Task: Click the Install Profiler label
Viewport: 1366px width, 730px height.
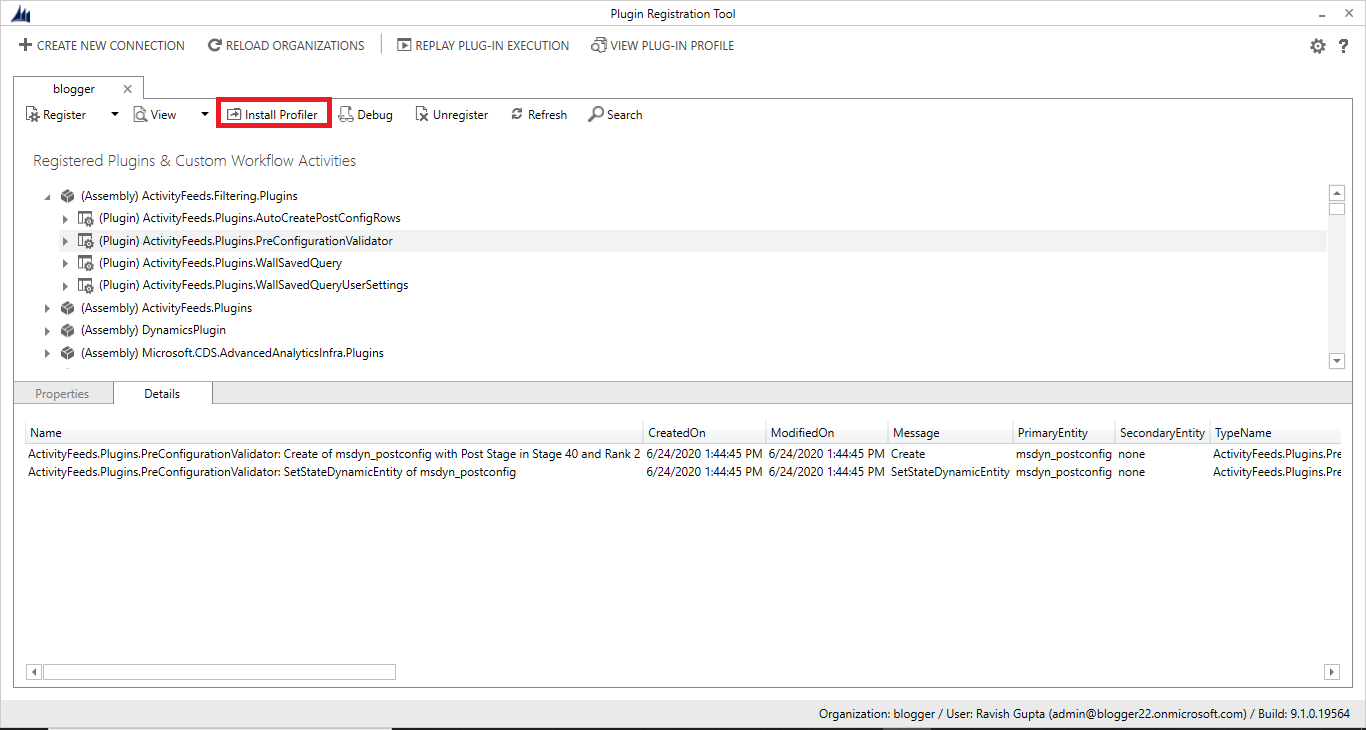Action: tap(281, 115)
